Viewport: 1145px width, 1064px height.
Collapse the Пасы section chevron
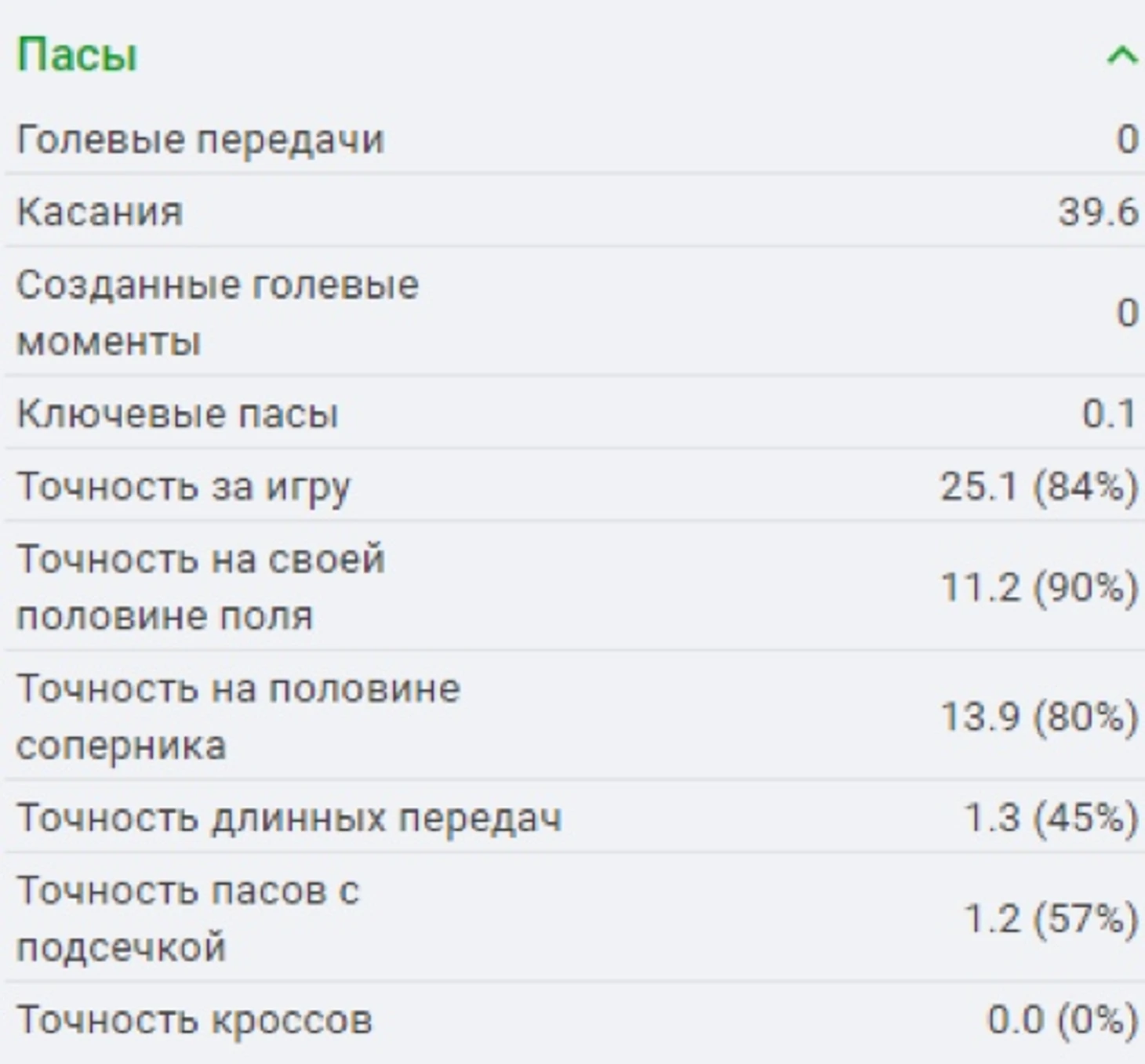tap(1121, 56)
